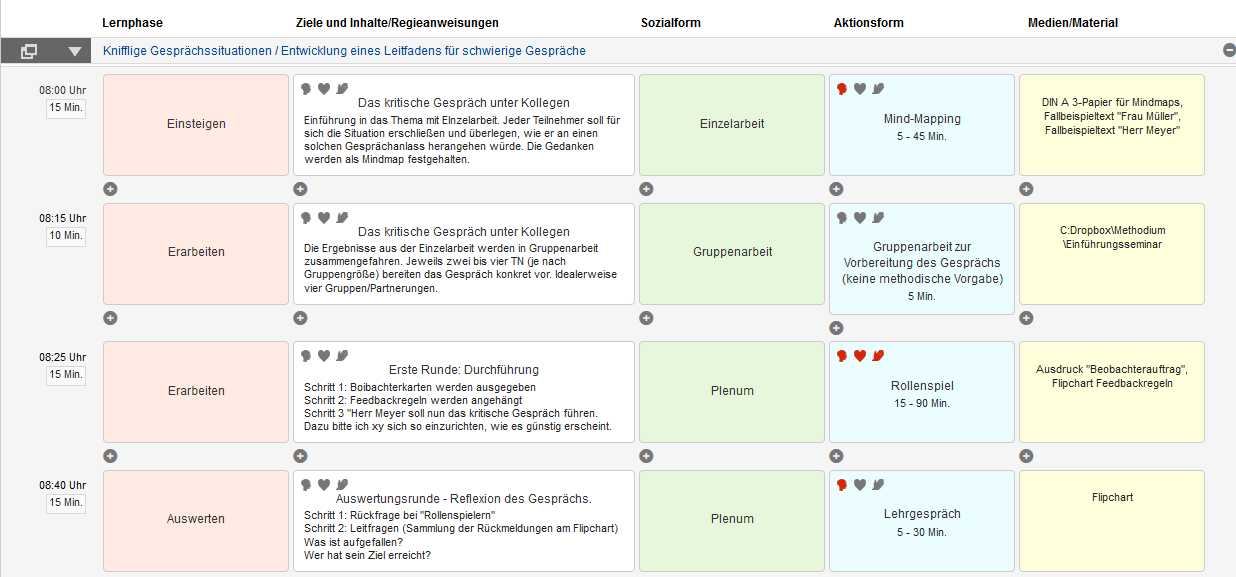Add a material entry below the Dropbox path card

1026,318
